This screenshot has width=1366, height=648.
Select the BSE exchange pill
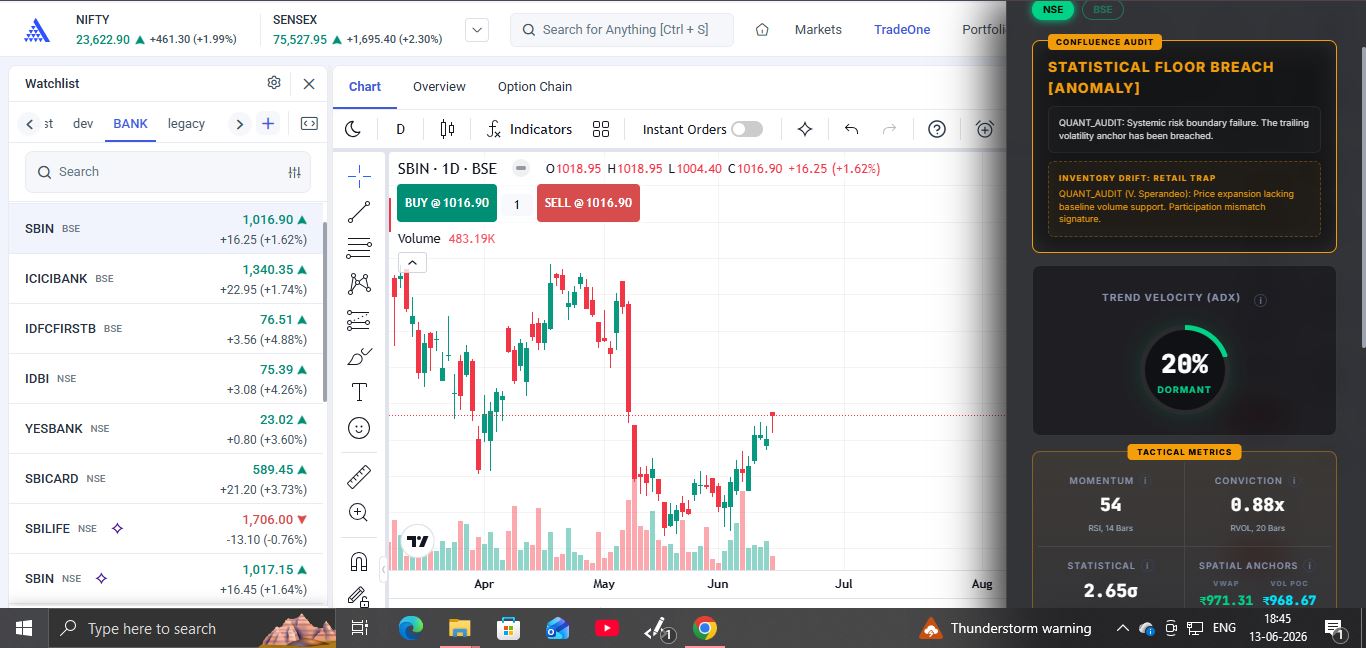(1102, 9)
